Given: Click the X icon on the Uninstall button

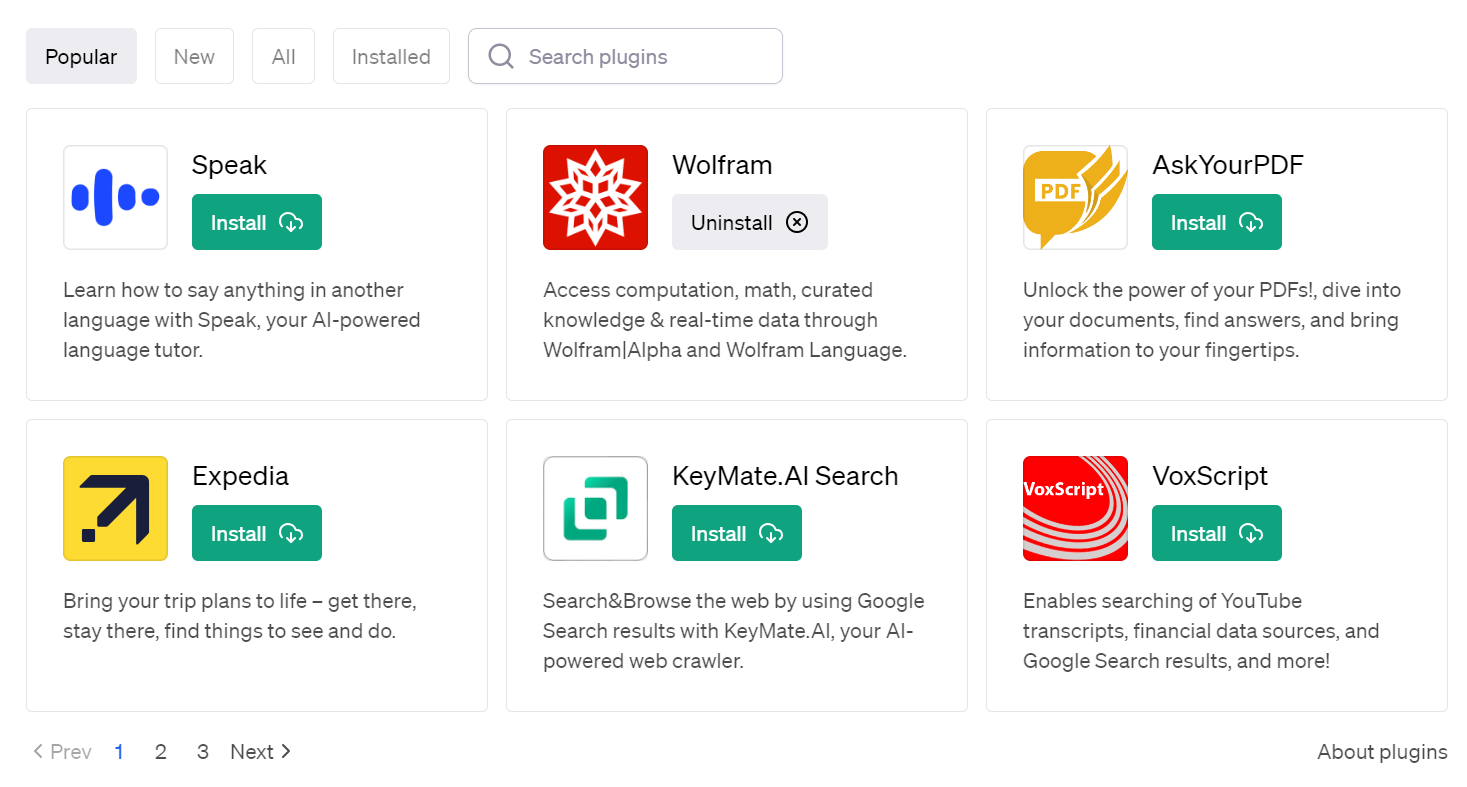Looking at the screenshot, I should click(x=797, y=222).
